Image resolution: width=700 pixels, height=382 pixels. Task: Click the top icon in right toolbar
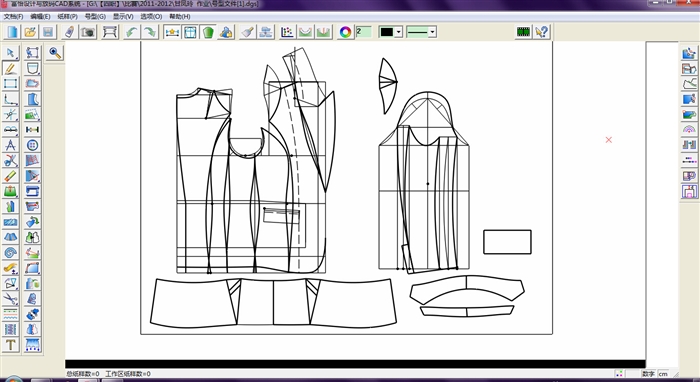pyautogui.click(x=689, y=53)
